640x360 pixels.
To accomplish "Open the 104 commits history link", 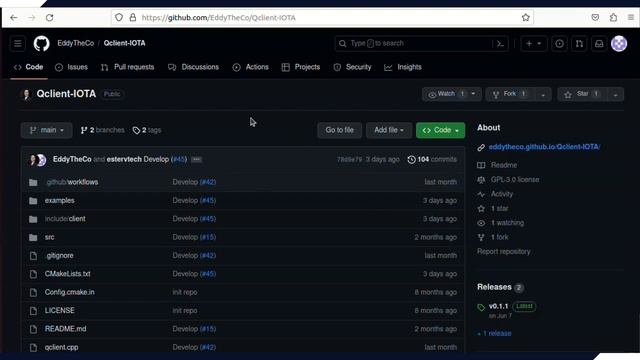I will click(432, 160).
